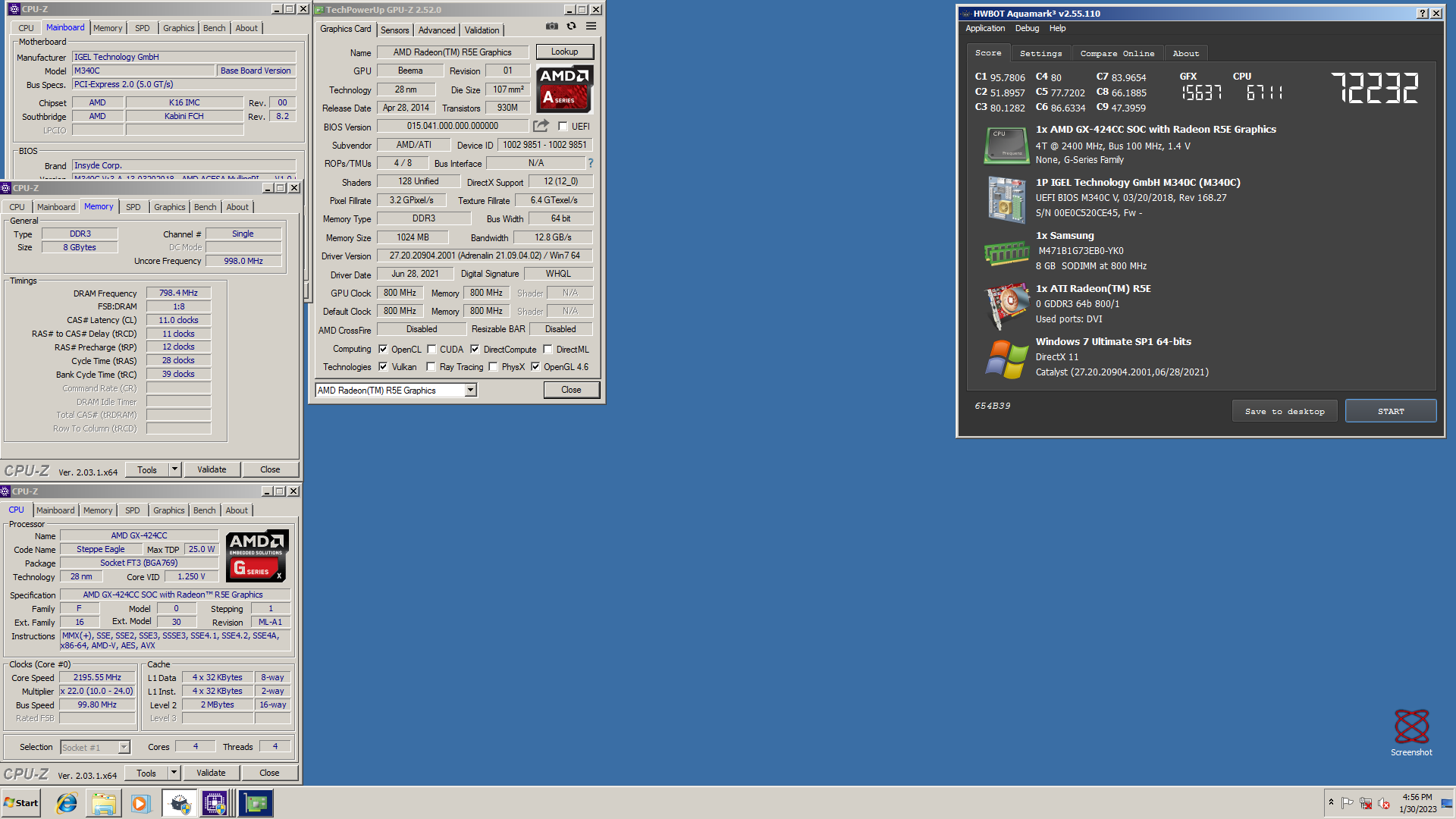Open Bench tab in bottom CPU-Z window

click(204, 510)
